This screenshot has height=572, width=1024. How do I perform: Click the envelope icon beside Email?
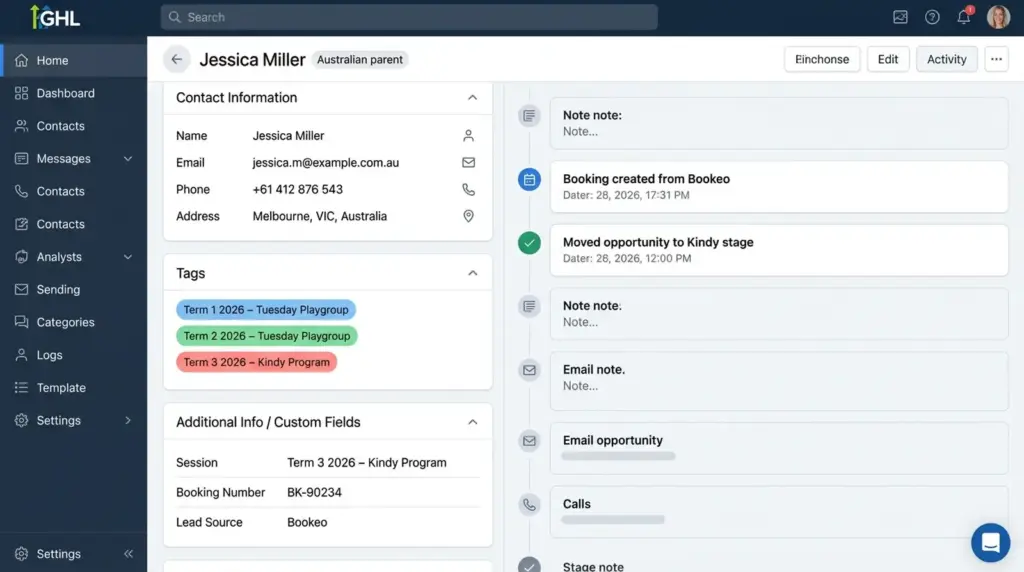click(x=468, y=163)
